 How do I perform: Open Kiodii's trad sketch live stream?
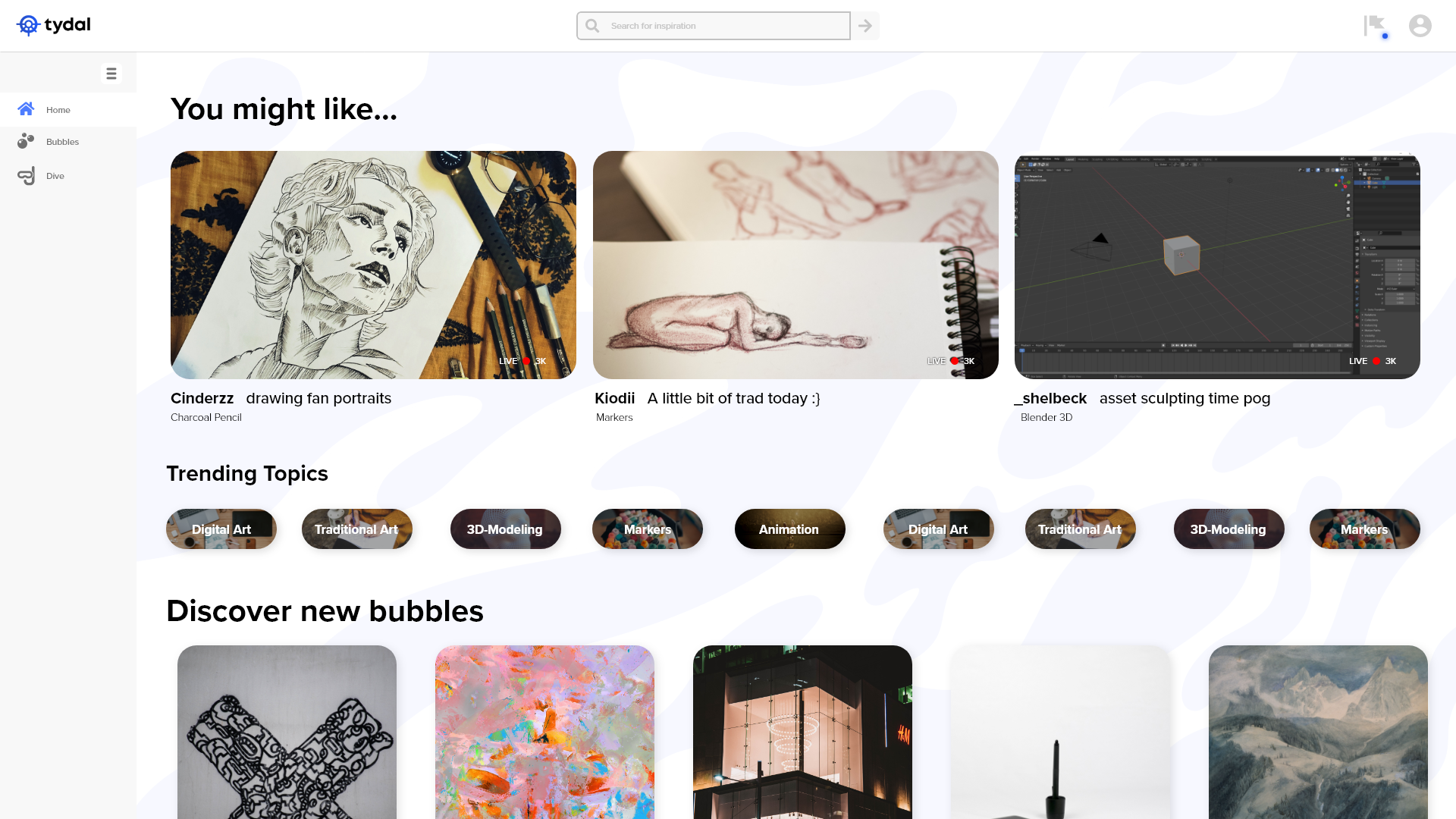coord(795,265)
